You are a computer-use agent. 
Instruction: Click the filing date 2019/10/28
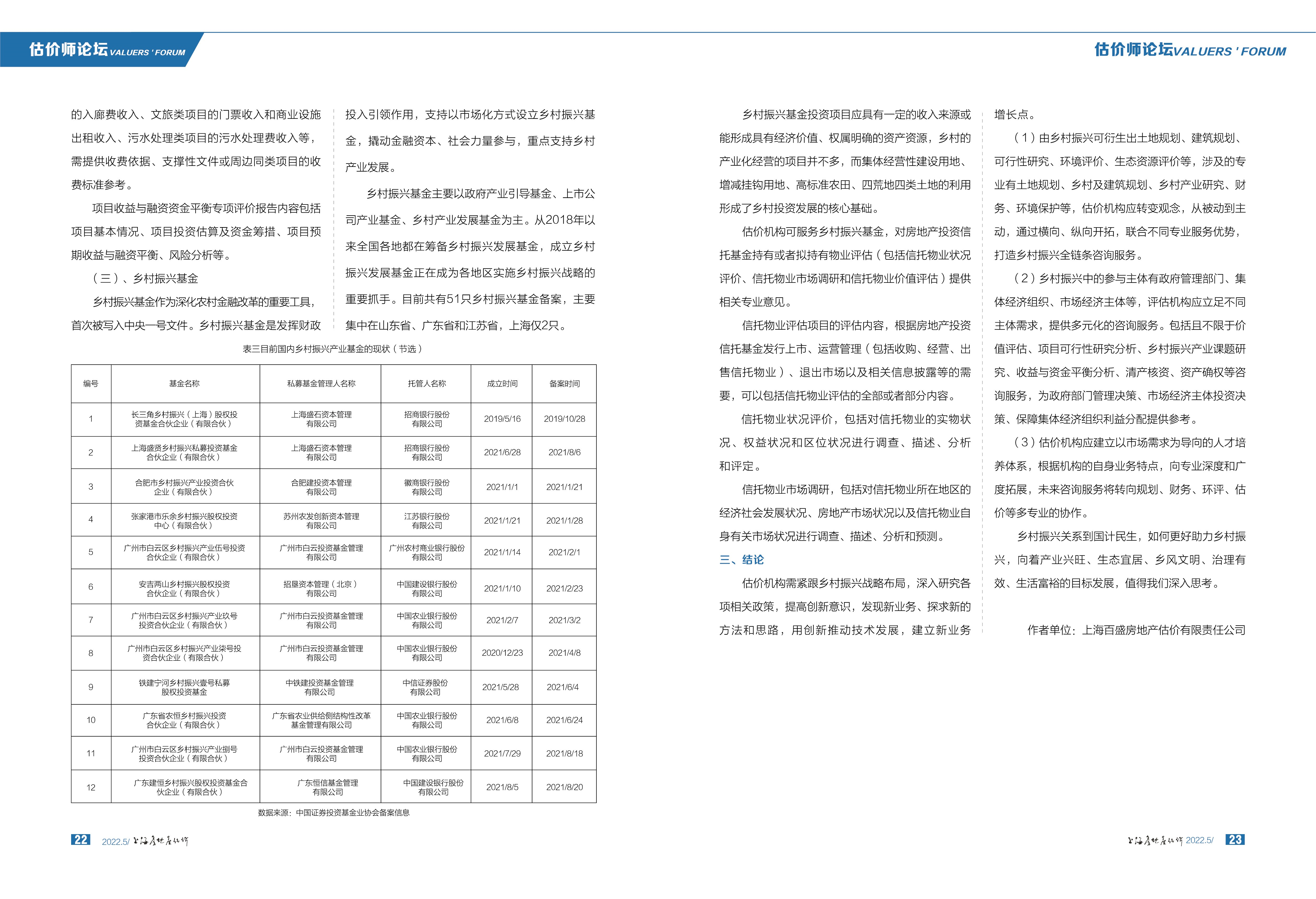click(565, 419)
